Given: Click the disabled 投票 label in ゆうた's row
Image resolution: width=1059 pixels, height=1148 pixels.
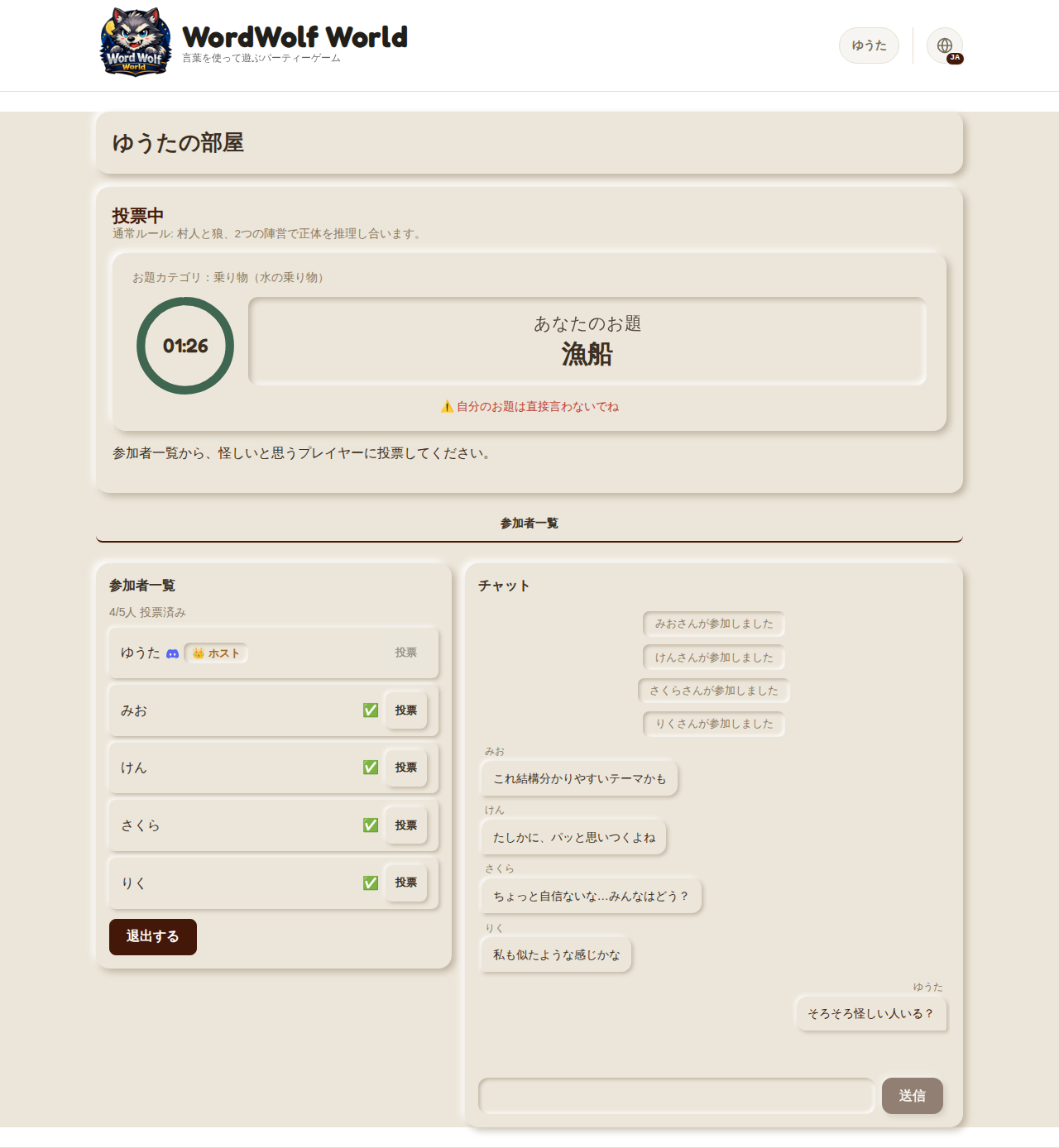Looking at the screenshot, I should 406,653.
